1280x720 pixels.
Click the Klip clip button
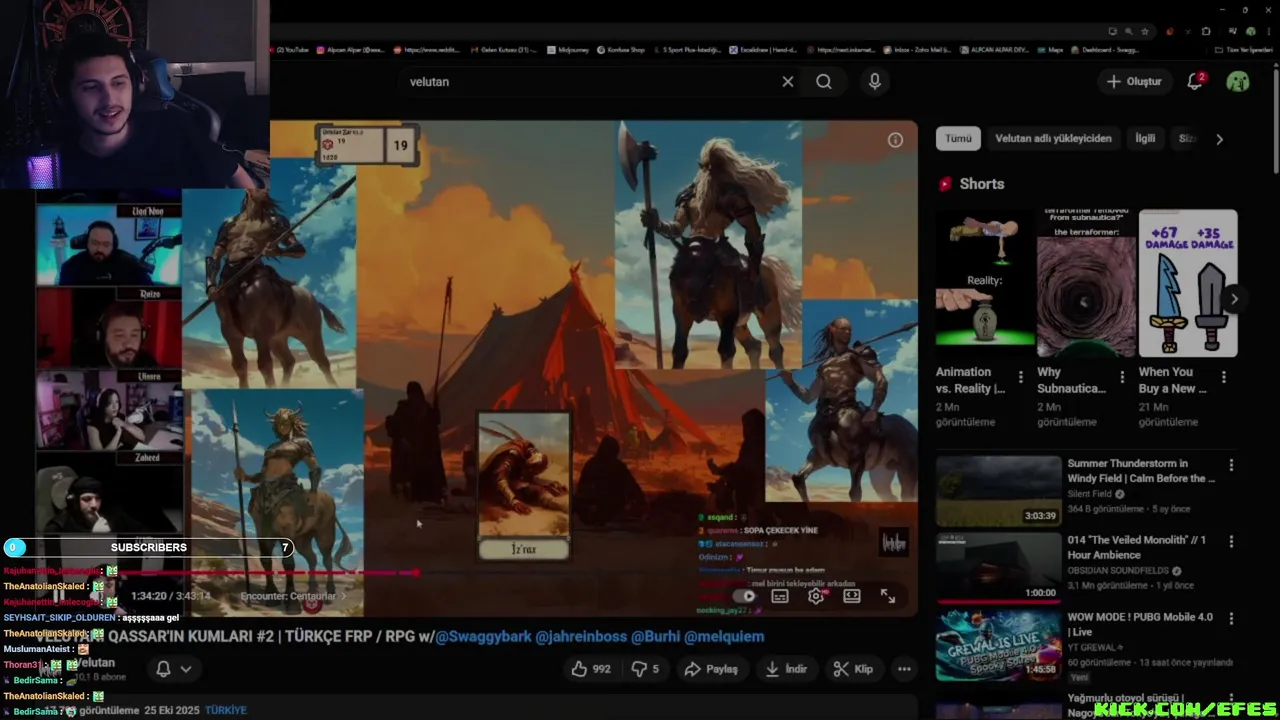(x=853, y=669)
